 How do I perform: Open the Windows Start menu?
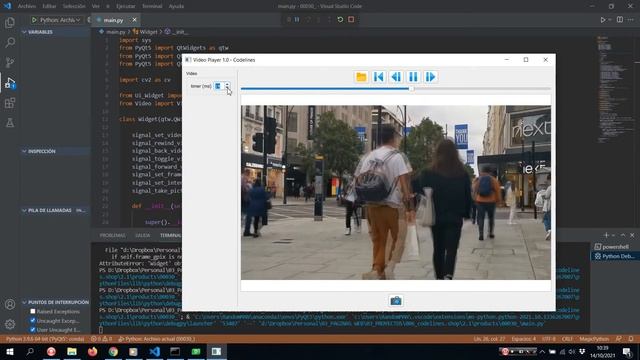click(x=9, y=351)
